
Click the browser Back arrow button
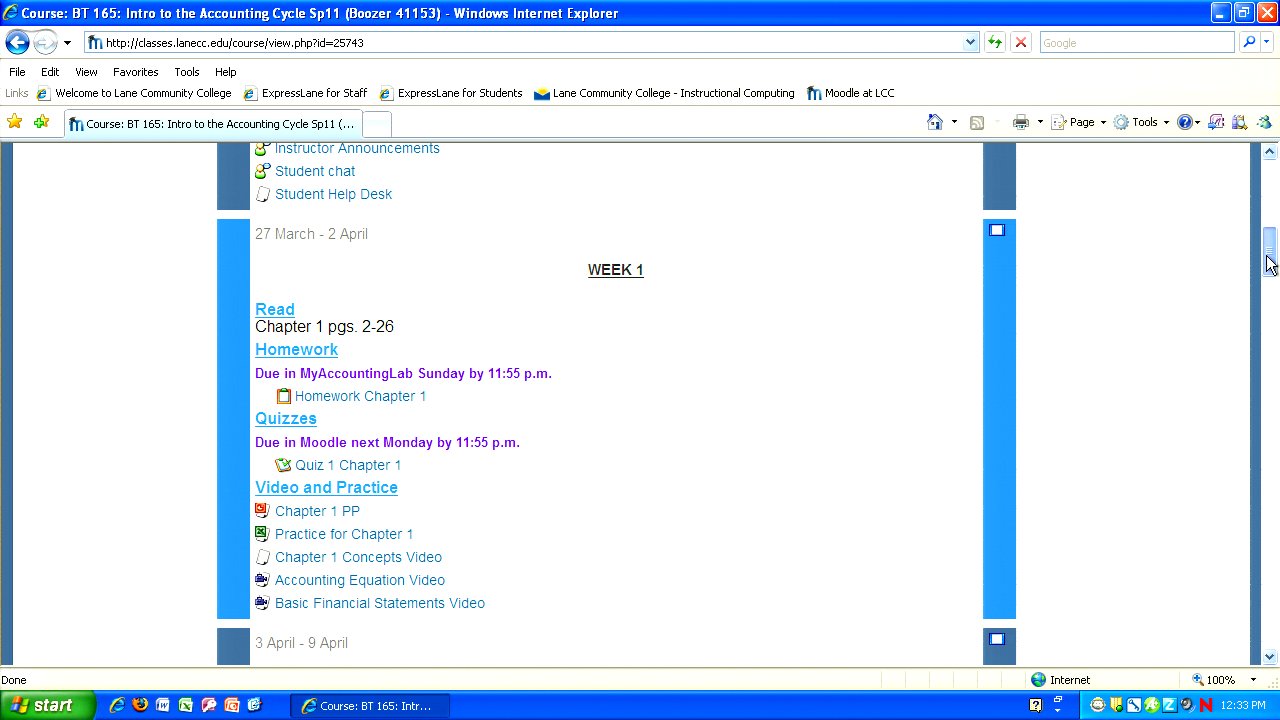pyautogui.click(x=17, y=42)
